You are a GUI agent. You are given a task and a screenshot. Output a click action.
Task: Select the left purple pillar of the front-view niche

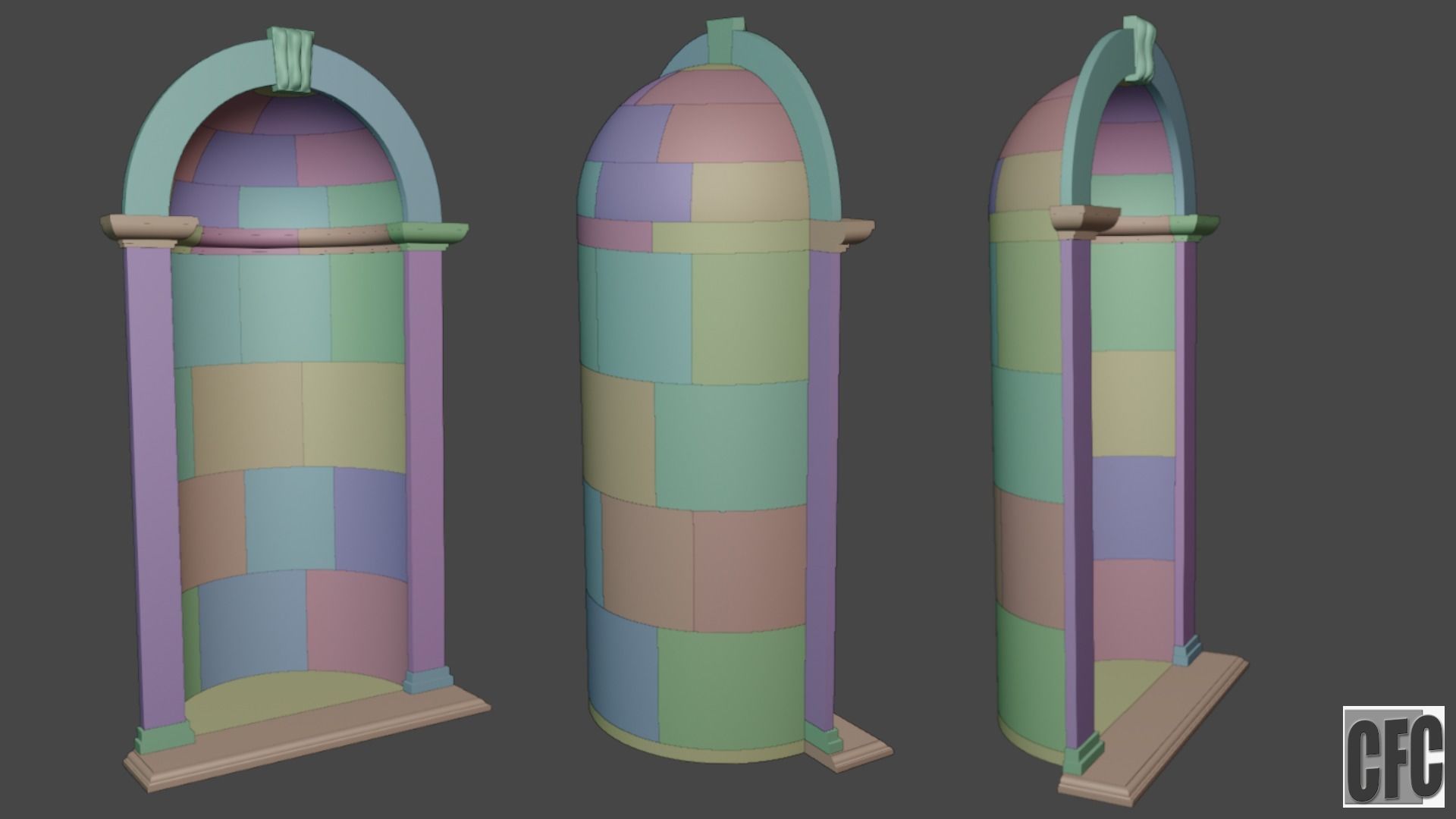coord(154,489)
